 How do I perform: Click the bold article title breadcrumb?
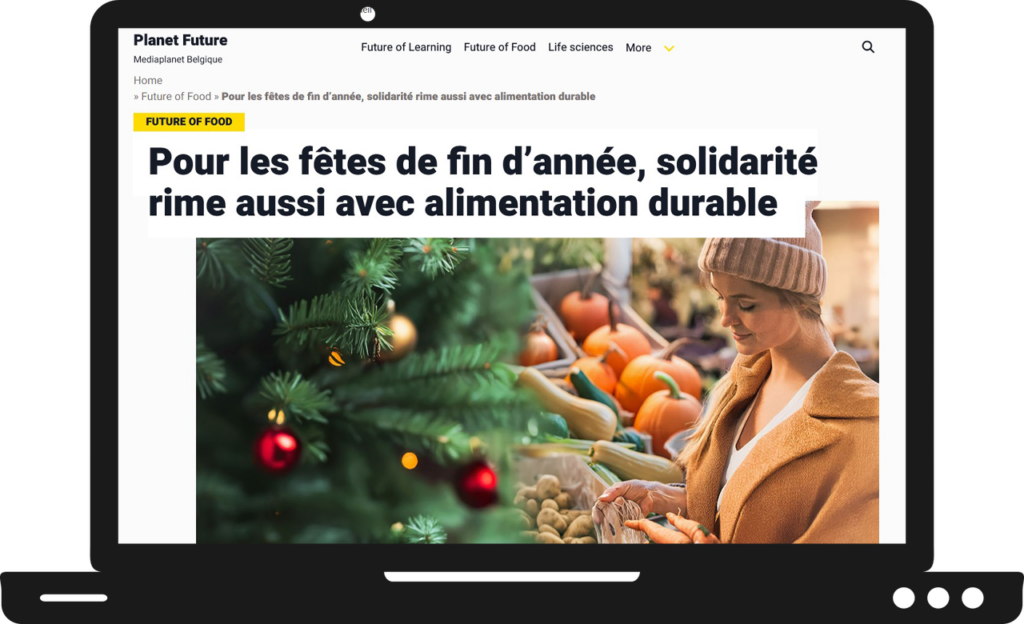[408, 96]
